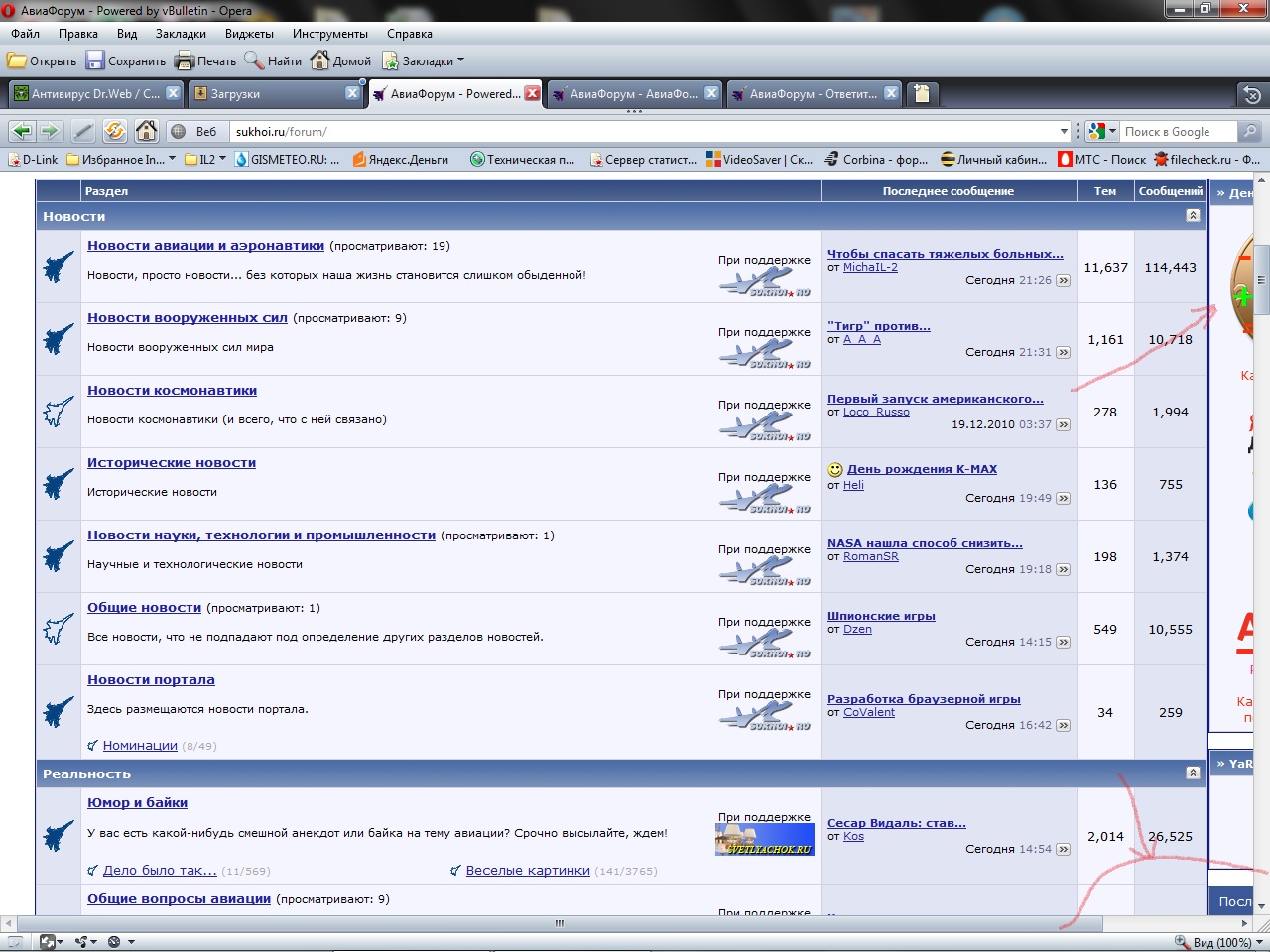Close the Антивирус Dr.Web tab
The height and width of the screenshot is (952, 1270).
[173, 93]
